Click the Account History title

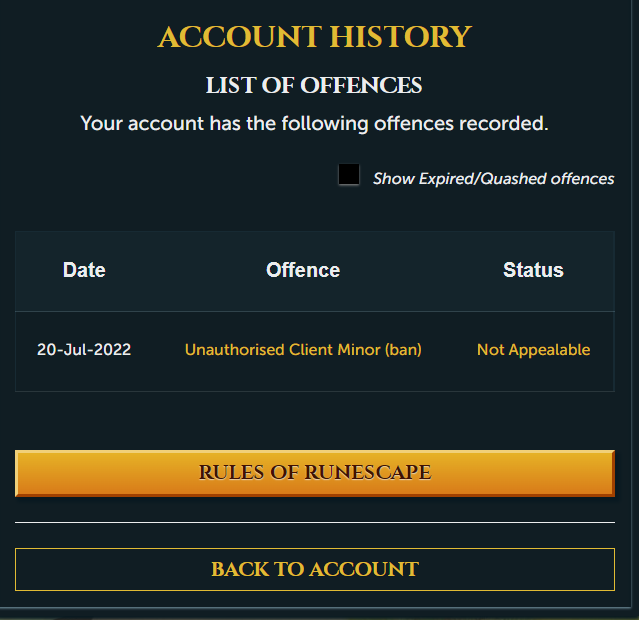pyautogui.click(x=315, y=37)
